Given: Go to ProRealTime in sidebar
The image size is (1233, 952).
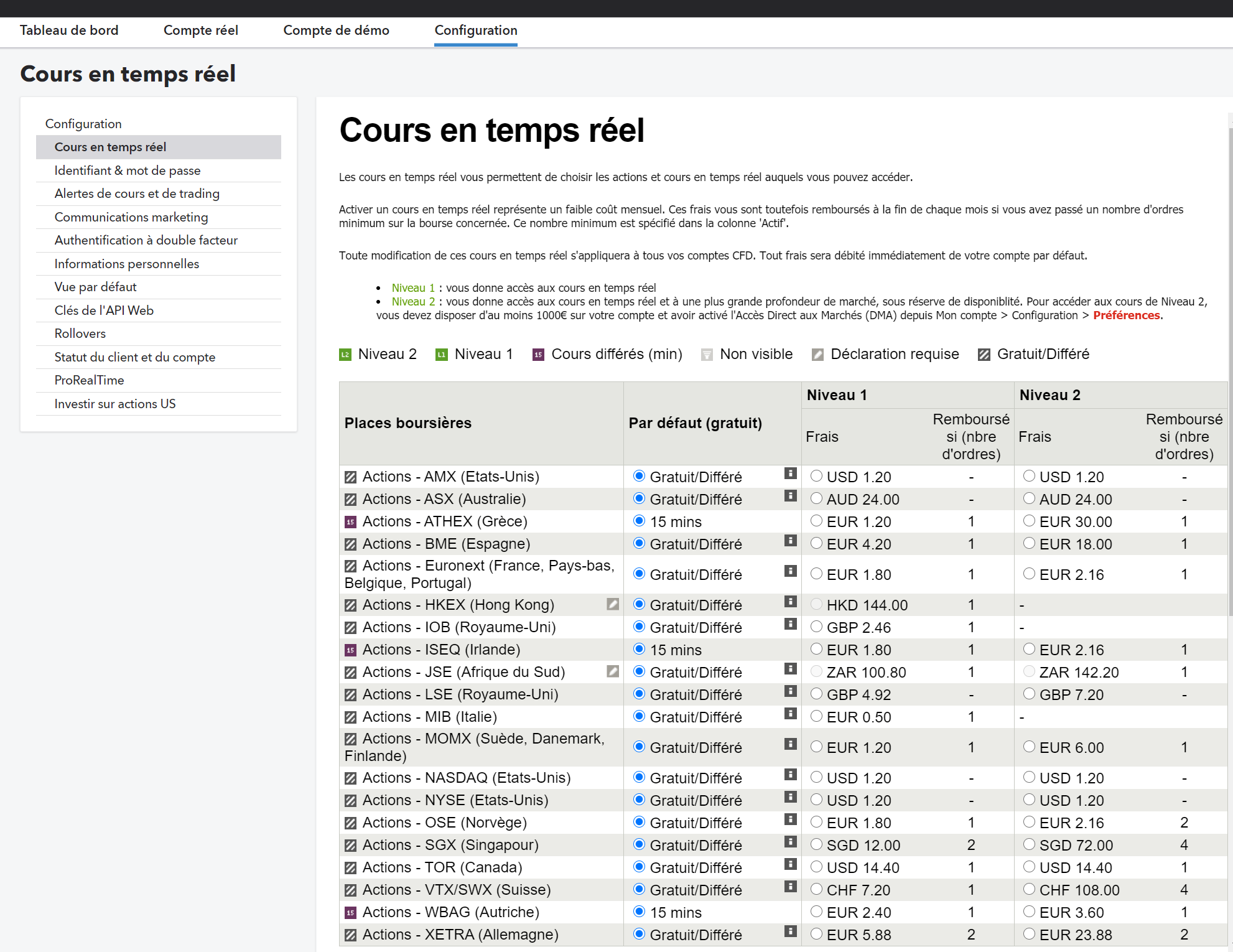Looking at the screenshot, I should click(x=89, y=380).
